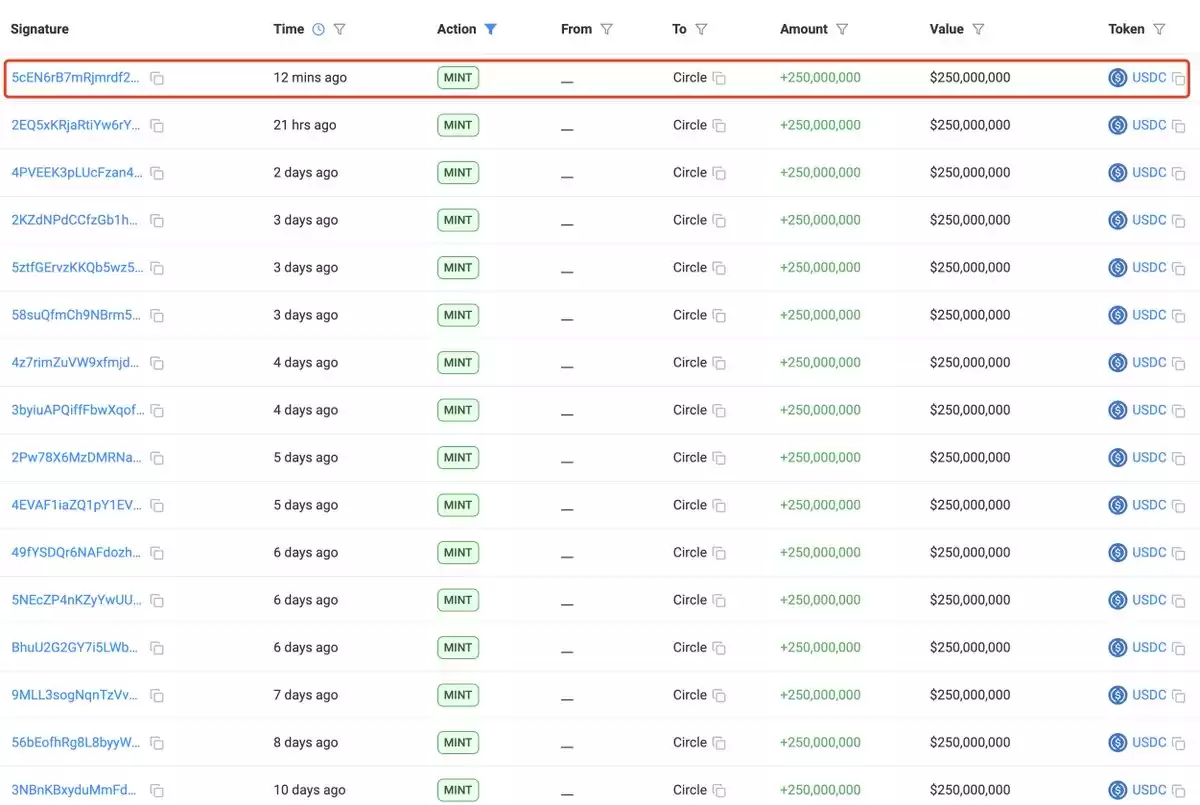
Task: Copy signature 2EQ5xKRjaRtiYw6rY
Action: click(157, 126)
